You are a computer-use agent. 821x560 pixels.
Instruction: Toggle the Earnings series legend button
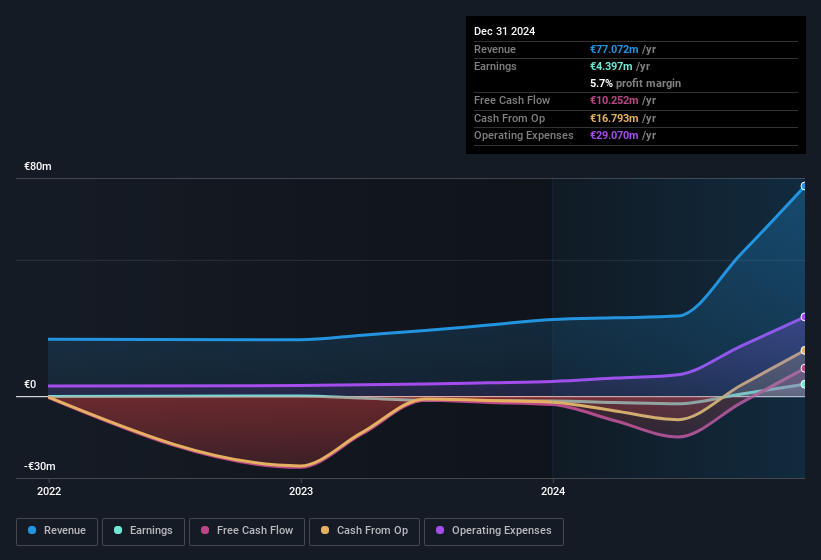tap(143, 532)
